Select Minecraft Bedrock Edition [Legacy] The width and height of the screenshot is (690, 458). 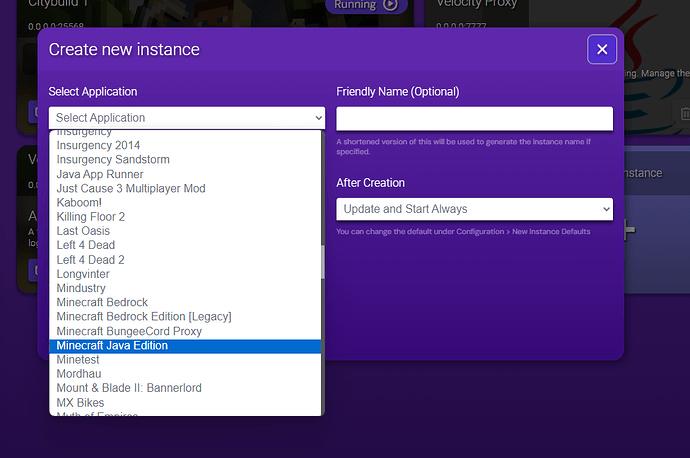pyautogui.click(x=185, y=317)
